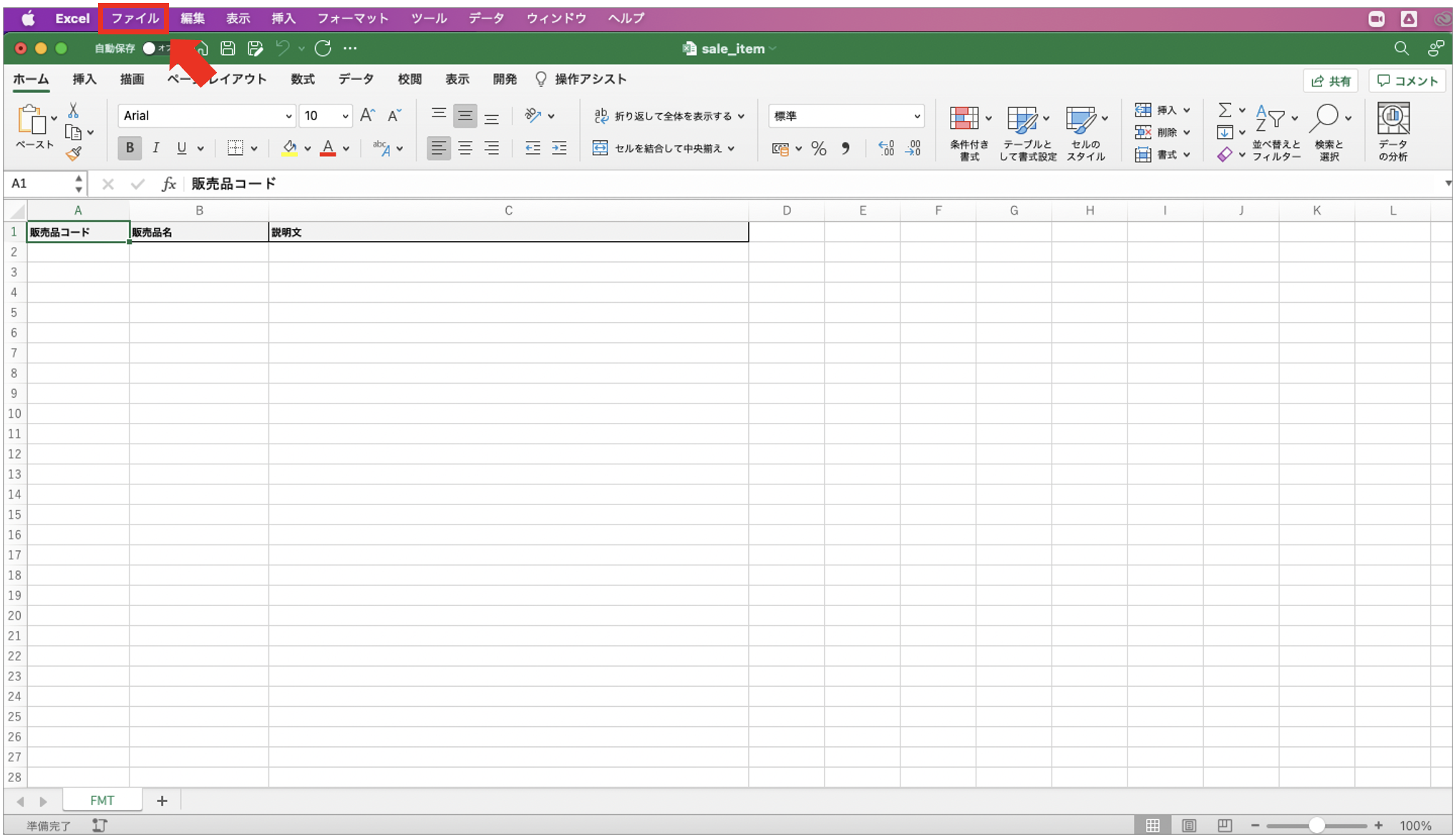Open the font size dropdown
The image size is (1456, 840).
coord(345,116)
